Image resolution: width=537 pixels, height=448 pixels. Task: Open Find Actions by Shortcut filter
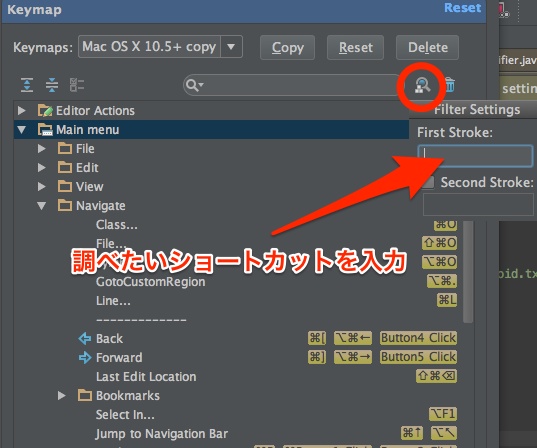422,86
